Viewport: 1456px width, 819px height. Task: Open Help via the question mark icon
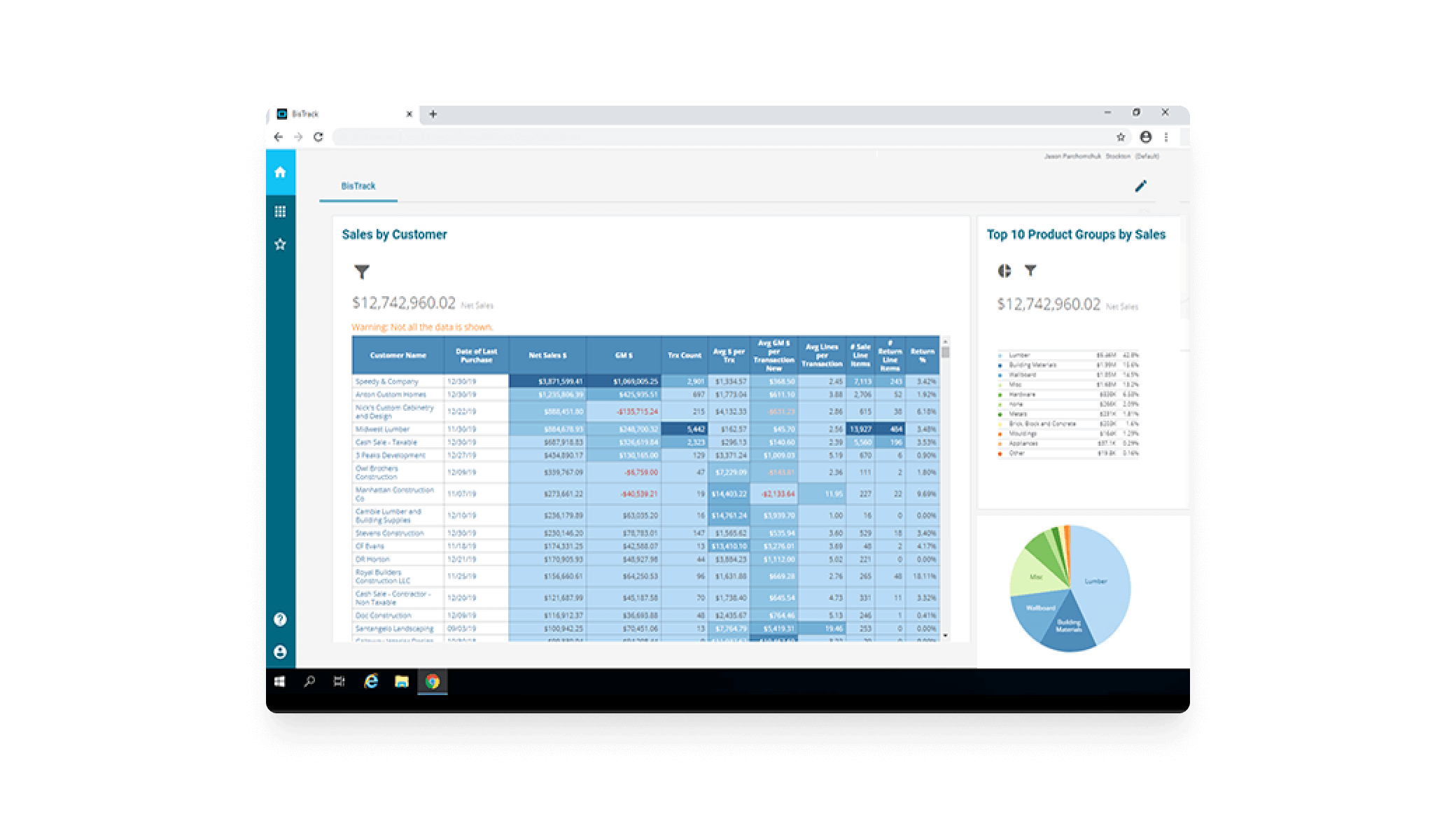(279, 619)
